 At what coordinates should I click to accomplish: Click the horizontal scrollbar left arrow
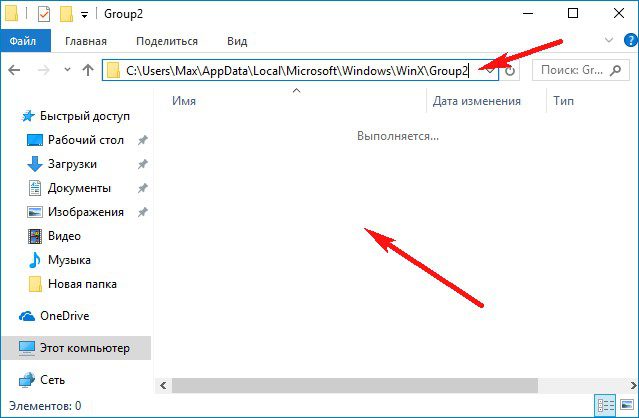163,385
